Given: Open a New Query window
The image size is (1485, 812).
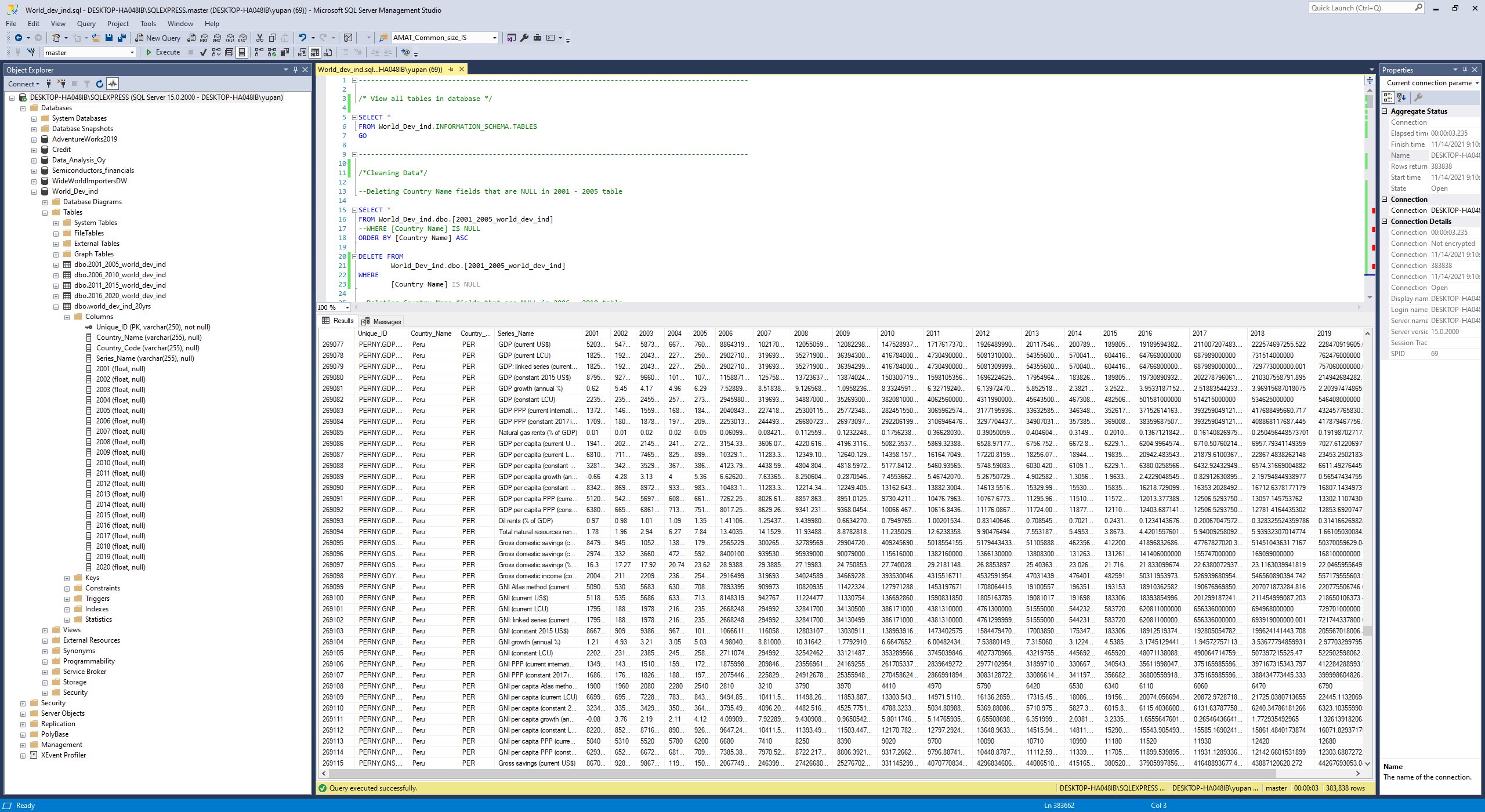Looking at the screenshot, I should (x=162, y=37).
